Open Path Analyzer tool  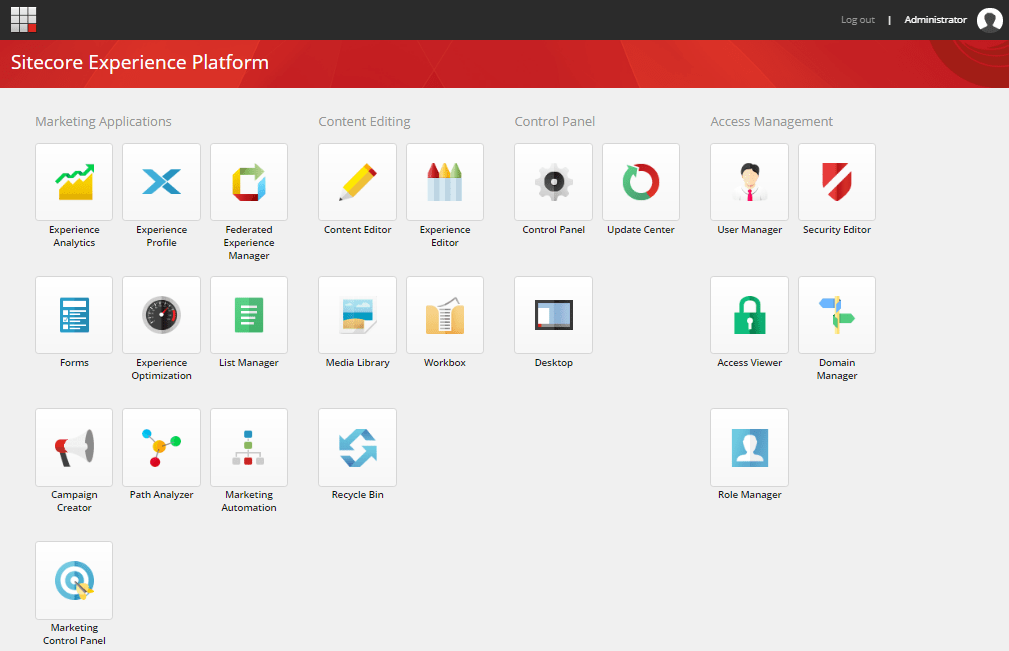pyautogui.click(x=161, y=447)
